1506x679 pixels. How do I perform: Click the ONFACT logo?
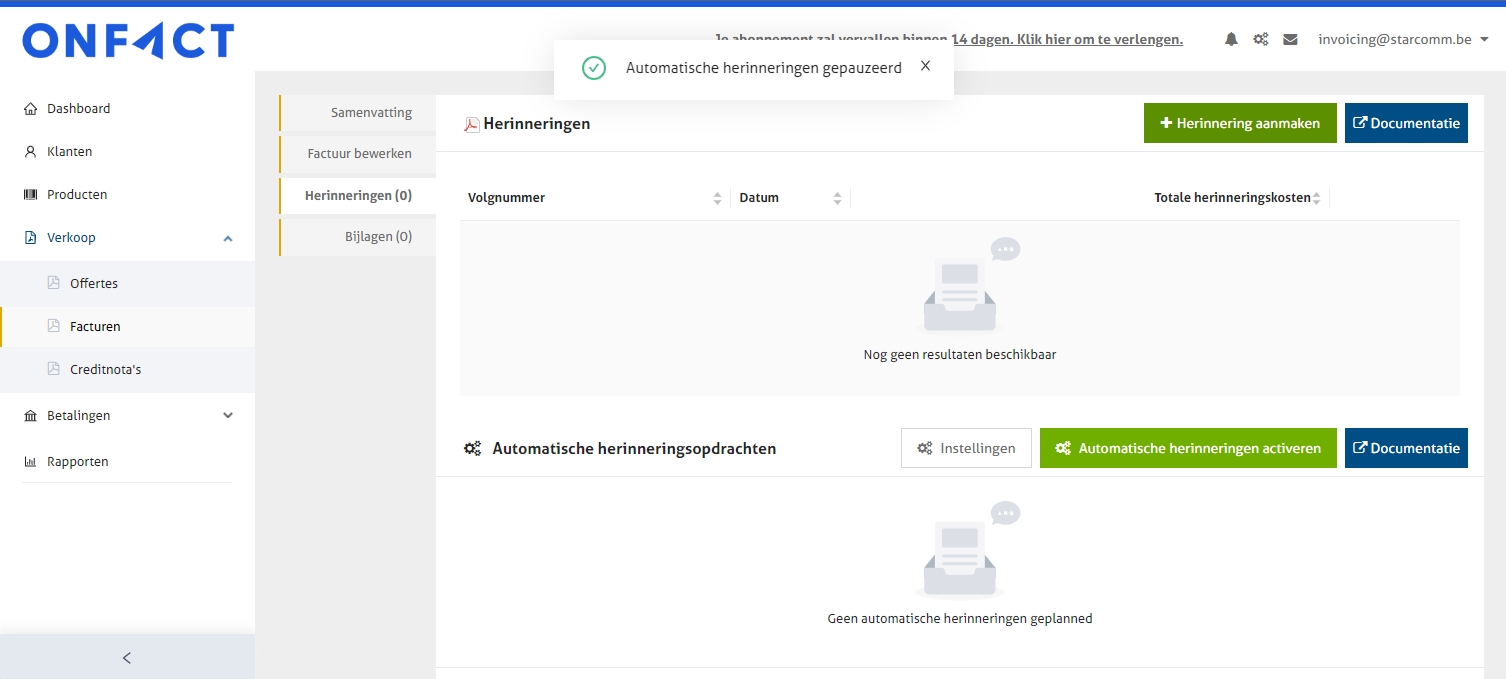coord(128,41)
